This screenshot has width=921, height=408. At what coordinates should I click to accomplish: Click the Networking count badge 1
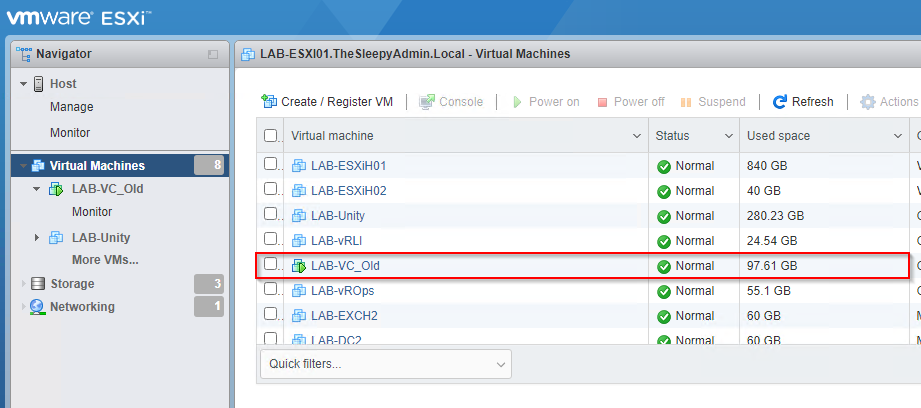(209, 306)
